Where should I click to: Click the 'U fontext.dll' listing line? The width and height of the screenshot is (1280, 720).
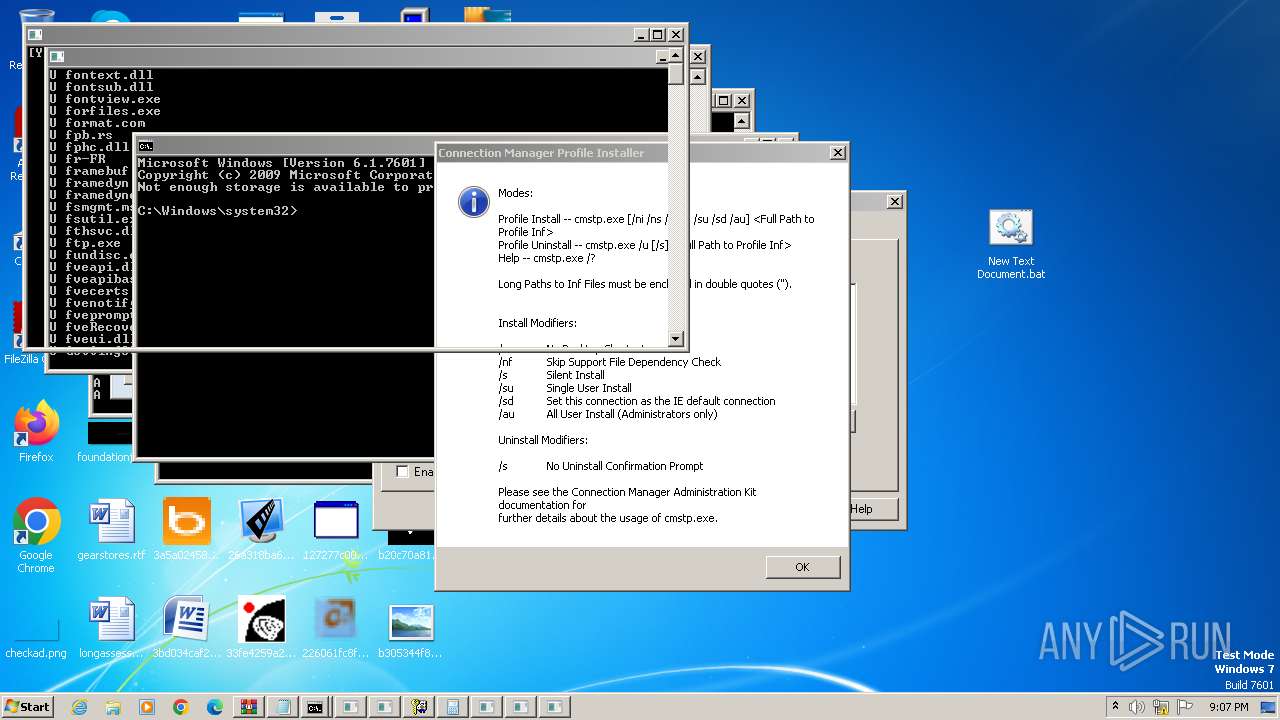tap(101, 75)
